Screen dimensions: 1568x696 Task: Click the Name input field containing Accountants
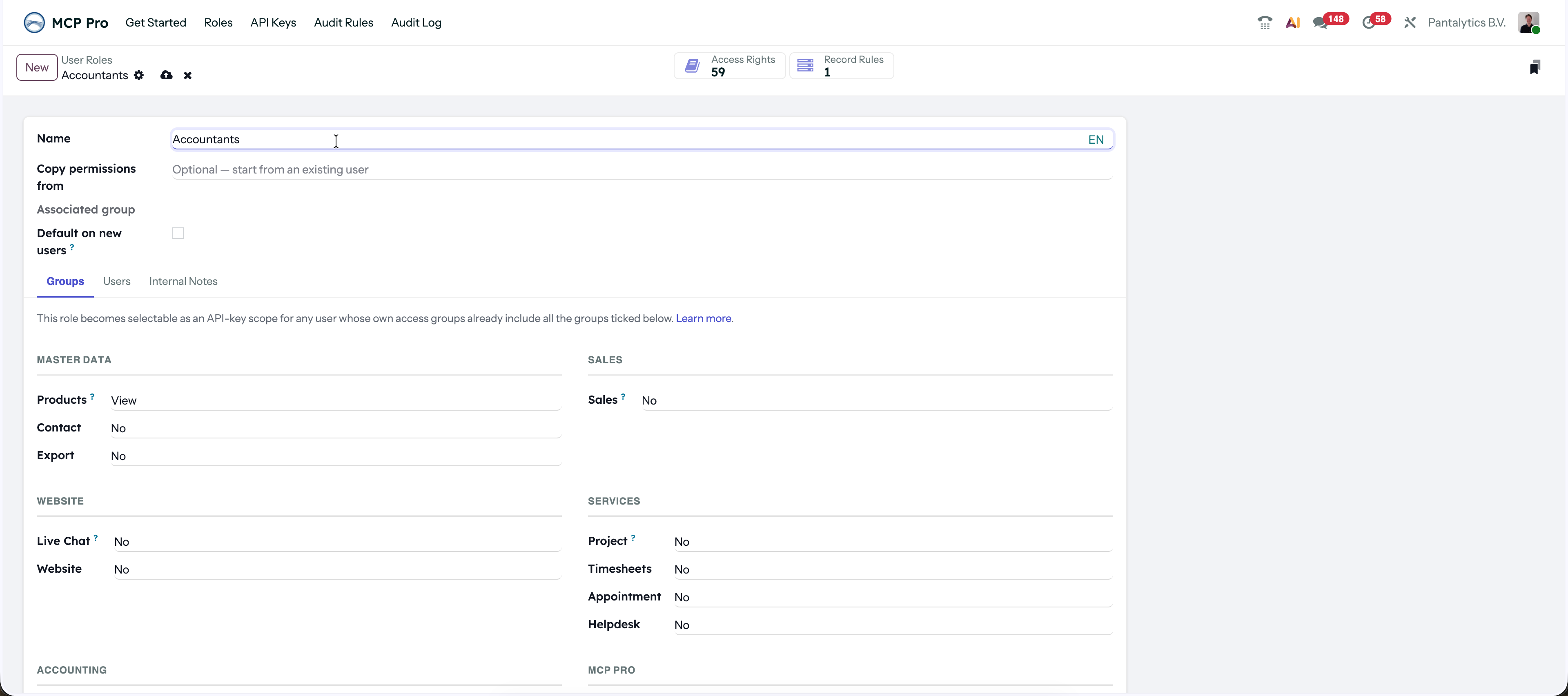[x=642, y=139]
